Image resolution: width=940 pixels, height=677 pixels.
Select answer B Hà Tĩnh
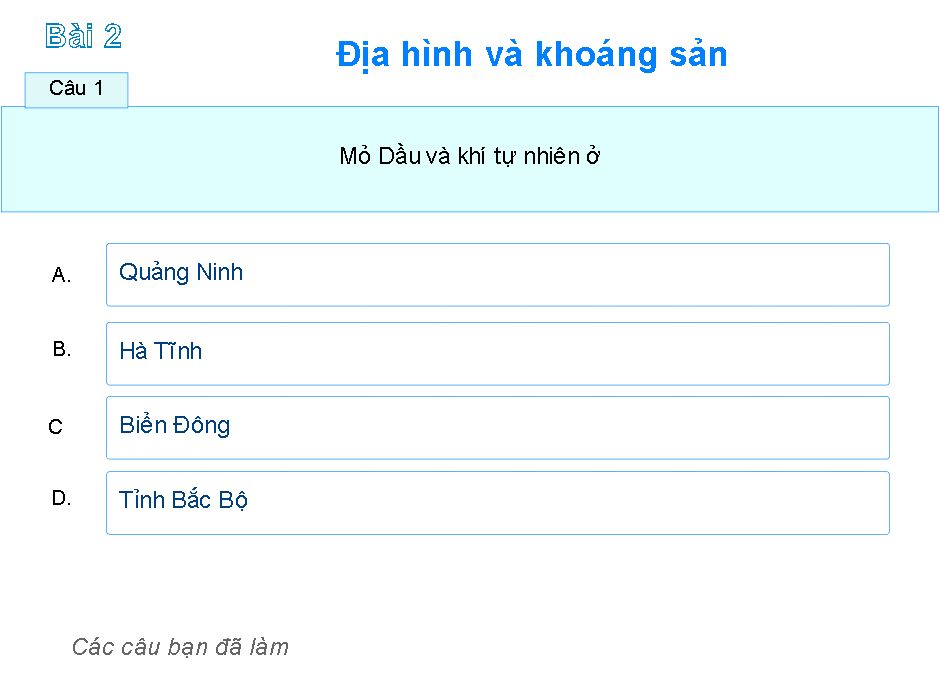click(497, 352)
